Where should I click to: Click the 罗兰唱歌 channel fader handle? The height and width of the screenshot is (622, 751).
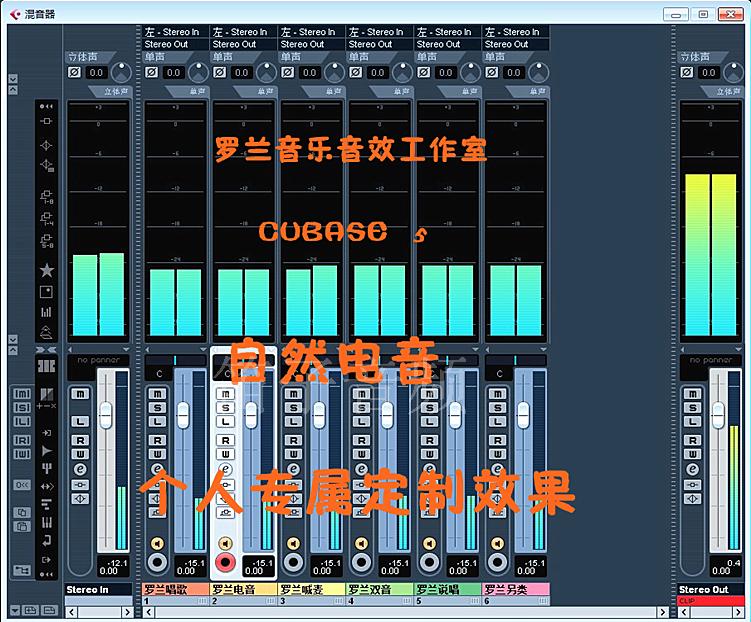[x=183, y=415]
